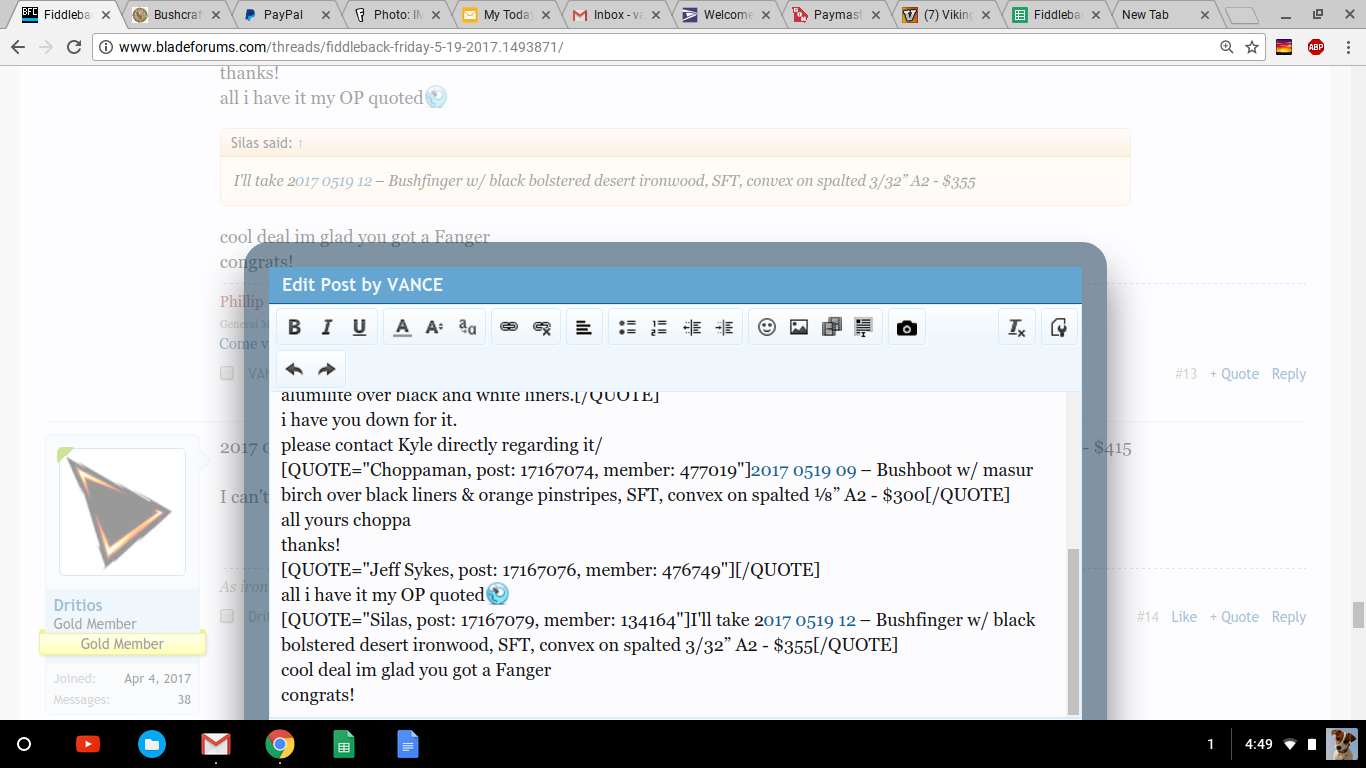Image resolution: width=1366 pixels, height=768 pixels.
Task: Switch to the New Tab tab
Action: coord(1163,15)
